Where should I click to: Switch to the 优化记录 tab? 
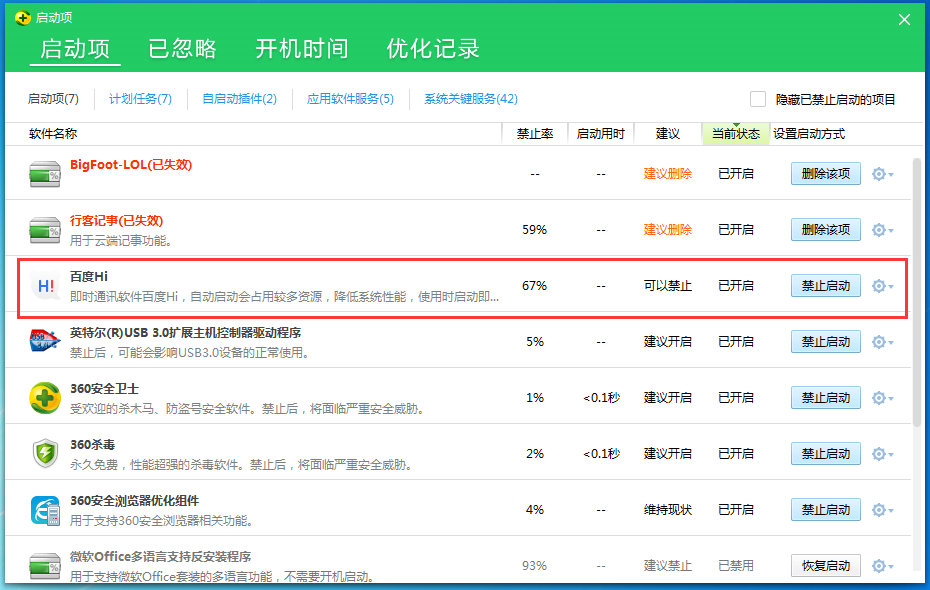point(431,47)
